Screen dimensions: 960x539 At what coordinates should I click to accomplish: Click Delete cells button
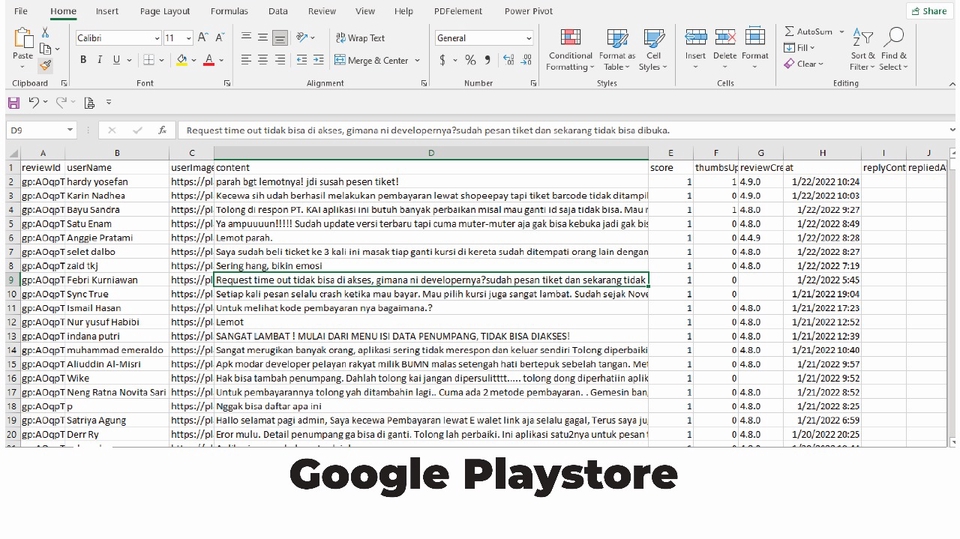tap(725, 48)
